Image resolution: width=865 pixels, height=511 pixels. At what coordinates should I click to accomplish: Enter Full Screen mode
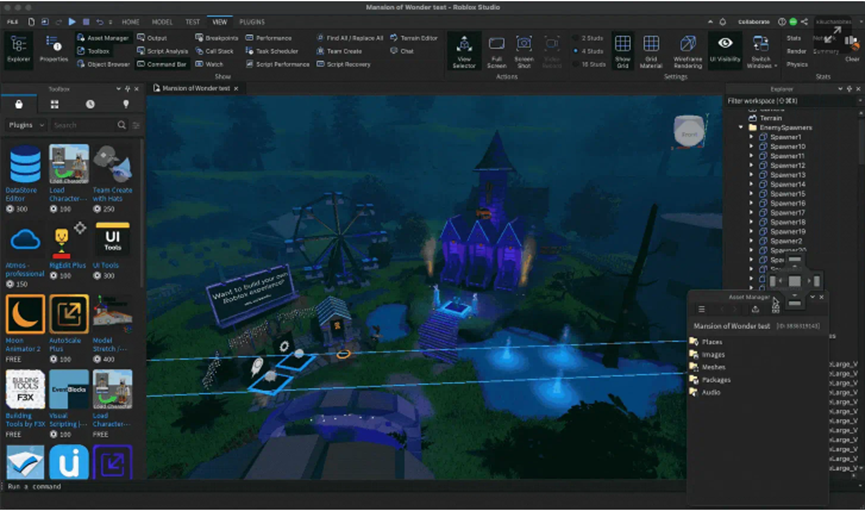tap(496, 51)
